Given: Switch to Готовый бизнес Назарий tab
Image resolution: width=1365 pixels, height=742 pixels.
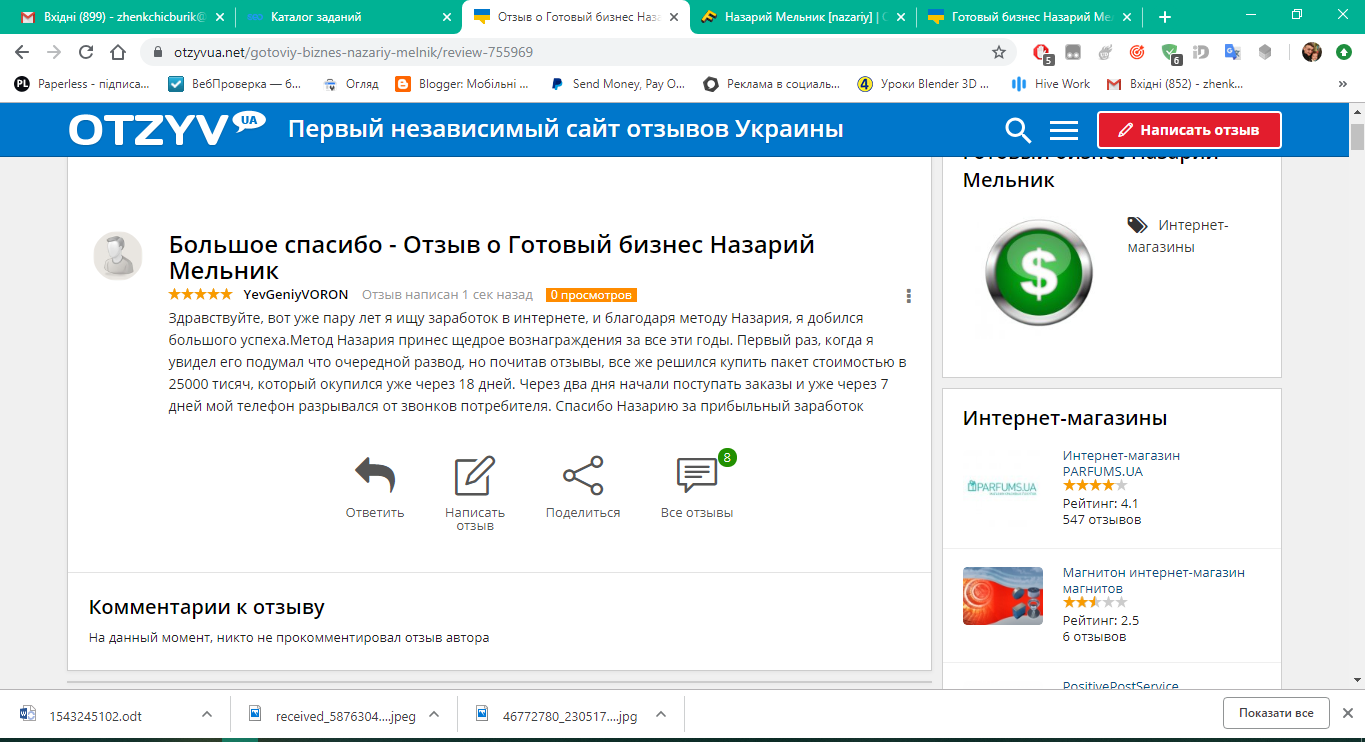Looking at the screenshot, I should click(x=1029, y=17).
